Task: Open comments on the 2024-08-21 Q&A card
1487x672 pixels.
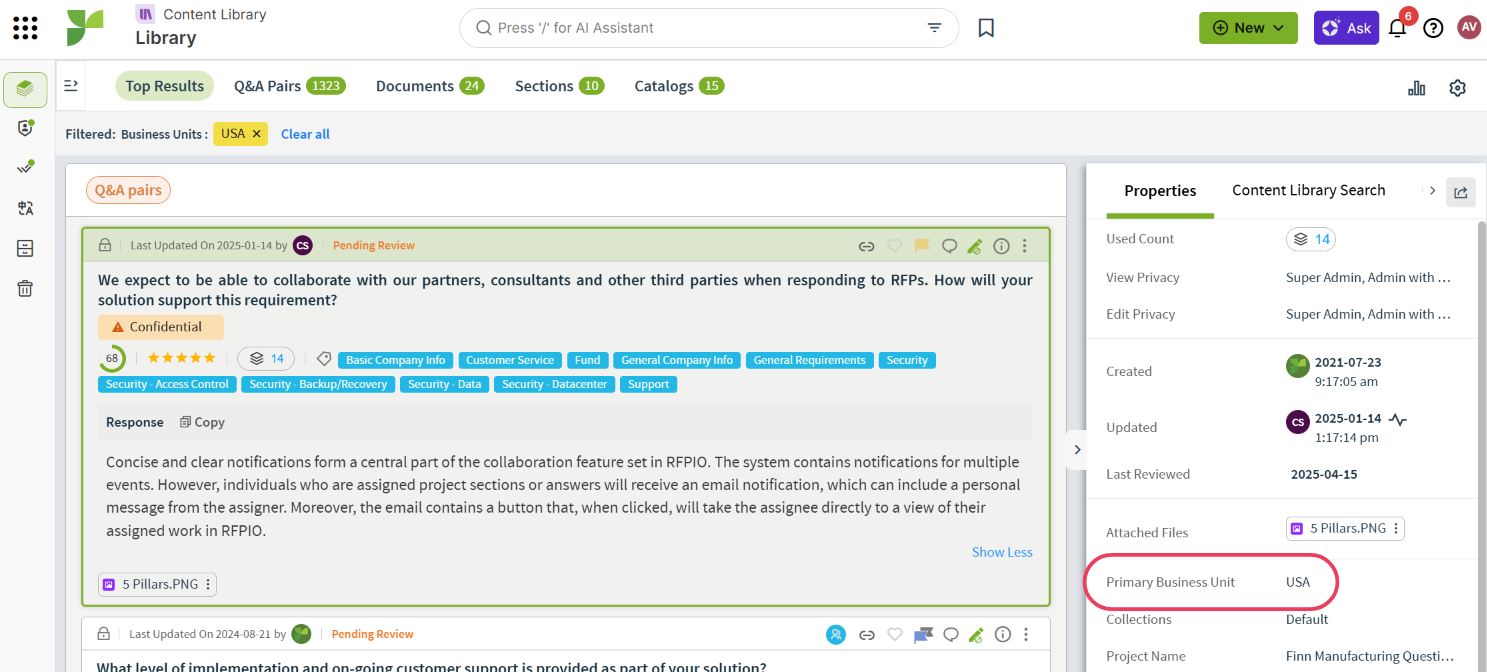Action: click(x=951, y=634)
